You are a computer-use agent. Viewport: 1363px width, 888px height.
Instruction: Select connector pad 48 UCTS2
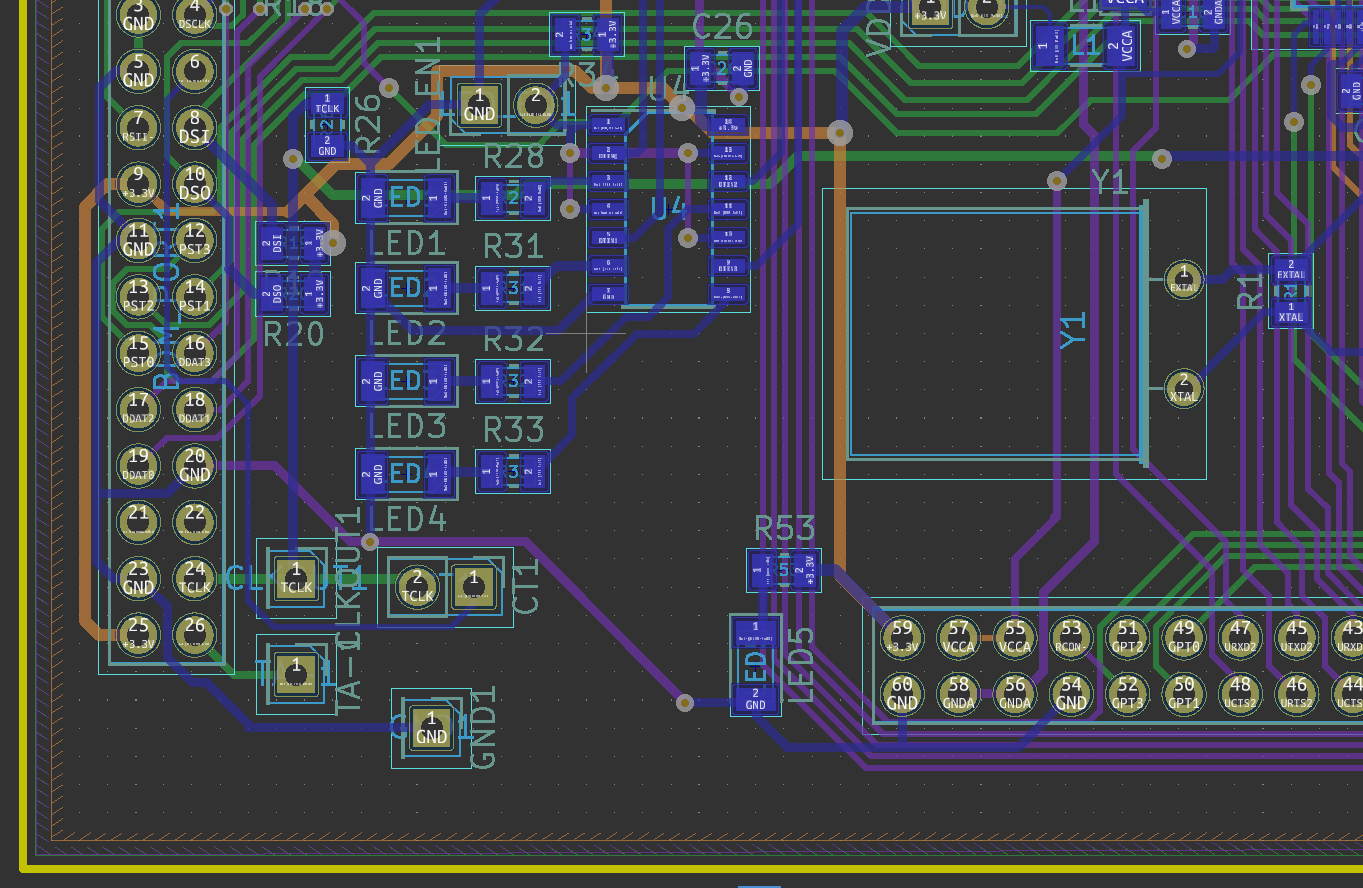pos(1240,693)
